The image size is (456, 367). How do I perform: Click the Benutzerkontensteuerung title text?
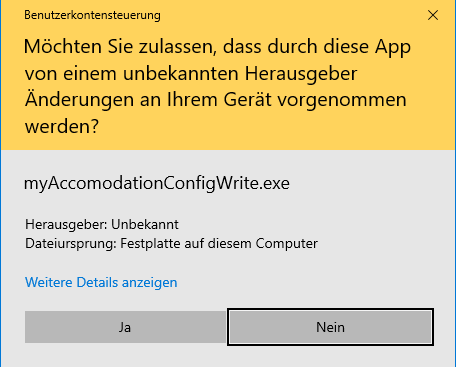pyautogui.click(x=92, y=15)
